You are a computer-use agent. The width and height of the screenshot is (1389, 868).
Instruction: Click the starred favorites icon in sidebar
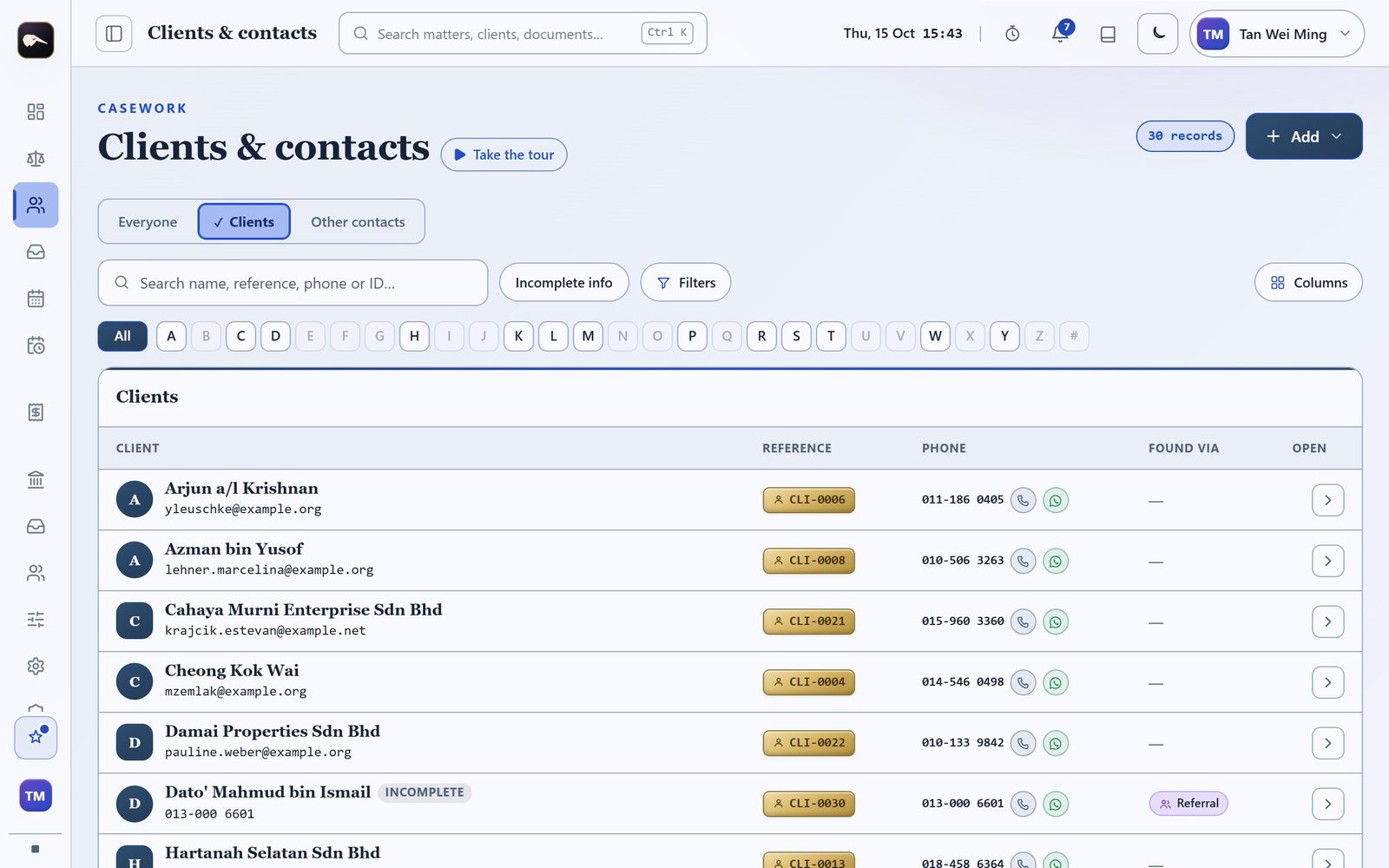36,737
